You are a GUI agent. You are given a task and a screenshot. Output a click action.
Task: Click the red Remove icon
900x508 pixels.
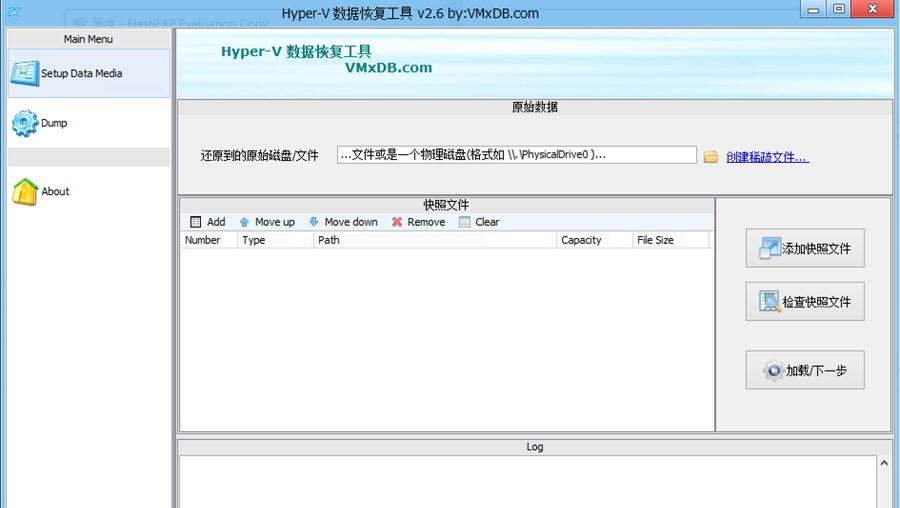(397, 222)
